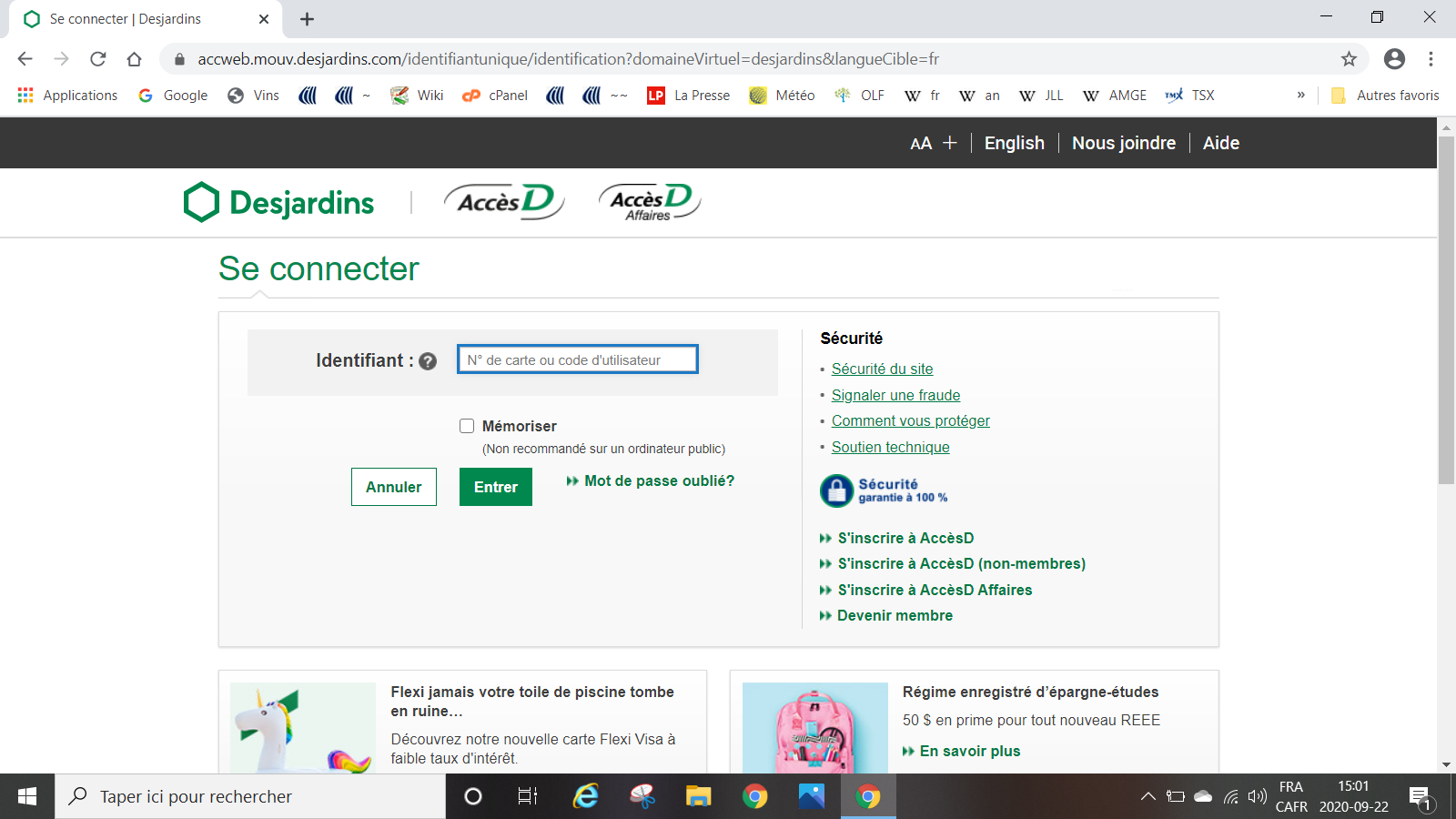Close the Se connecter | Desjardins tab
The height and width of the screenshot is (819, 1456).
(x=264, y=19)
